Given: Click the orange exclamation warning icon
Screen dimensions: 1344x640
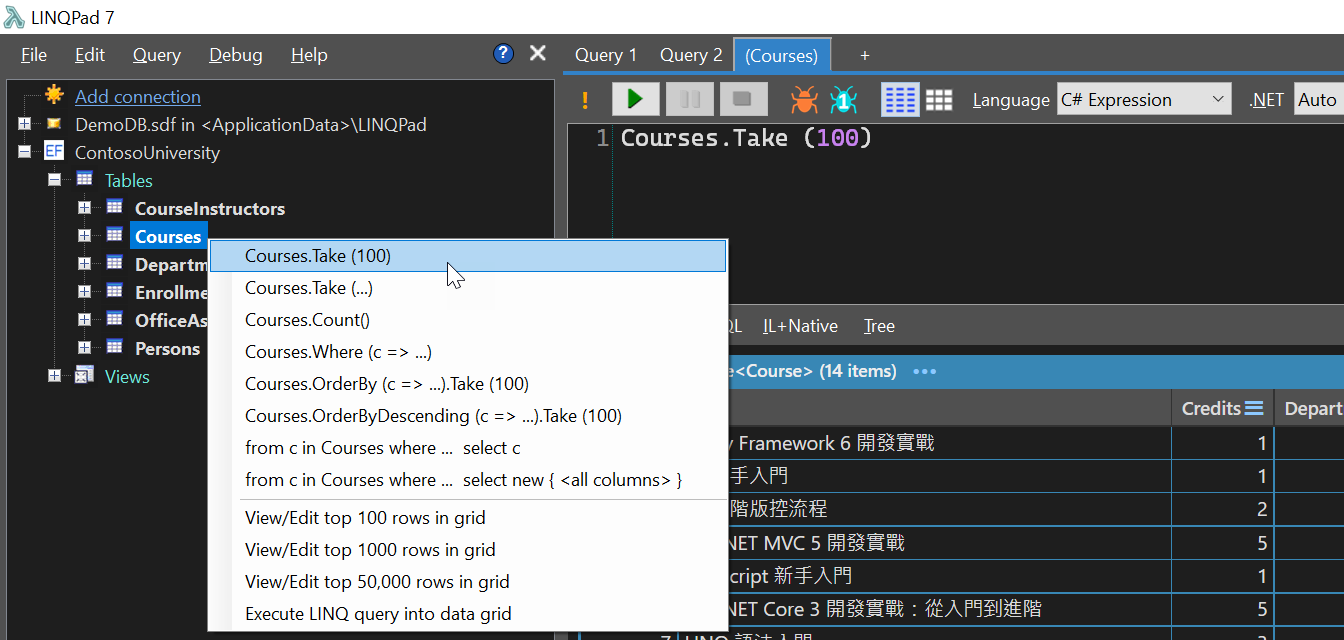Looking at the screenshot, I should click(x=585, y=100).
